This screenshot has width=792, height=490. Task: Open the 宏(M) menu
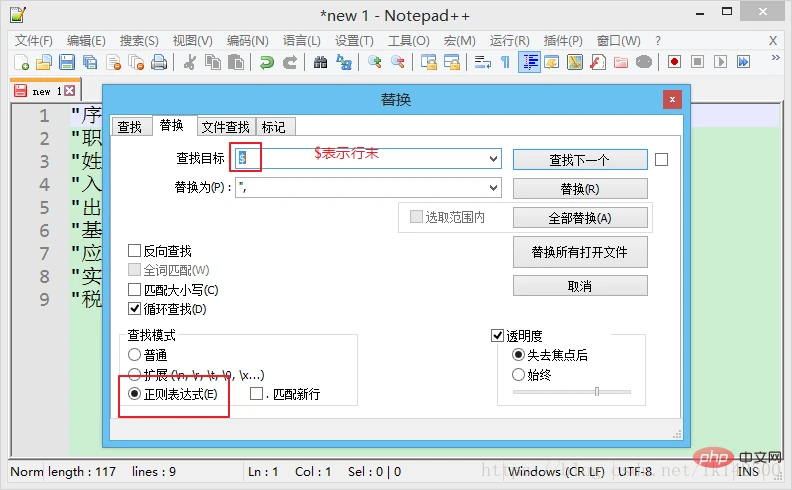click(x=460, y=40)
